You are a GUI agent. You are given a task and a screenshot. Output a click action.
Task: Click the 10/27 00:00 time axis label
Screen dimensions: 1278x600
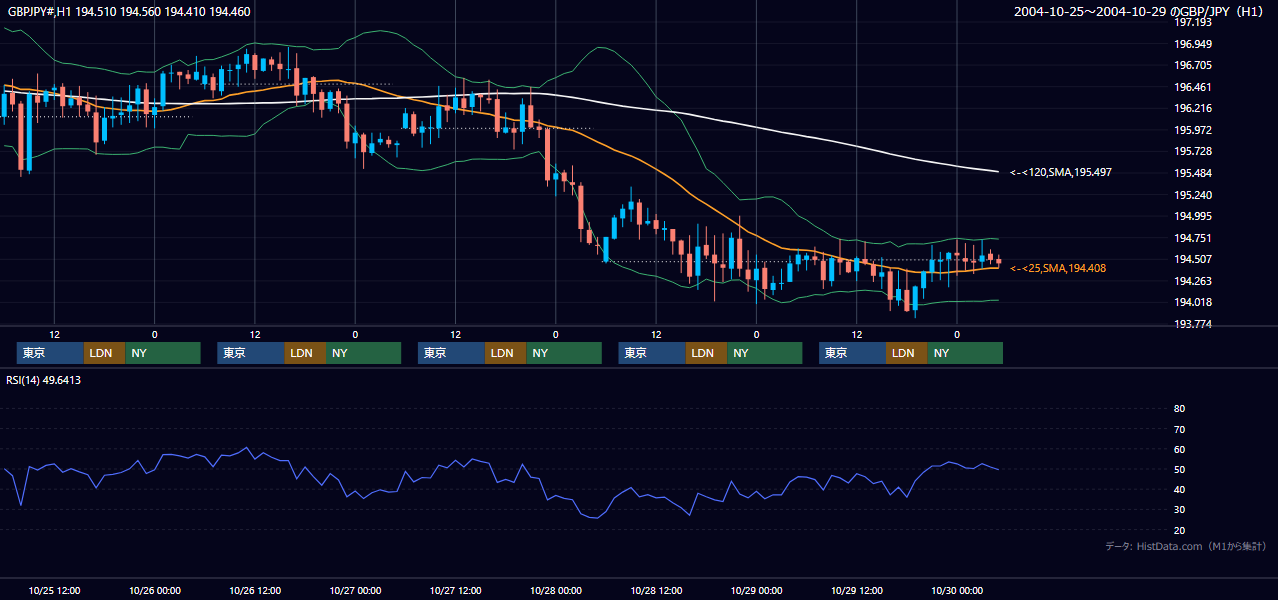[x=355, y=590]
